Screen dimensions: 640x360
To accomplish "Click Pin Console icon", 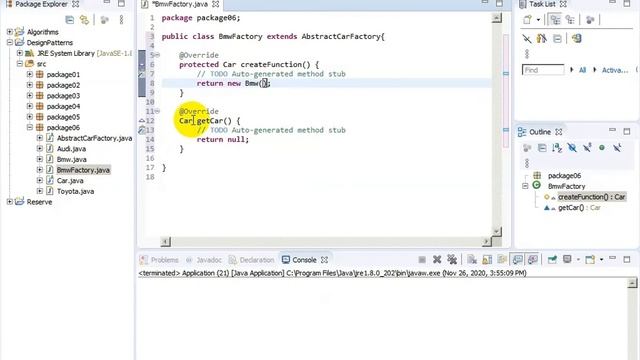I will pyautogui.click(x=552, y=260).
